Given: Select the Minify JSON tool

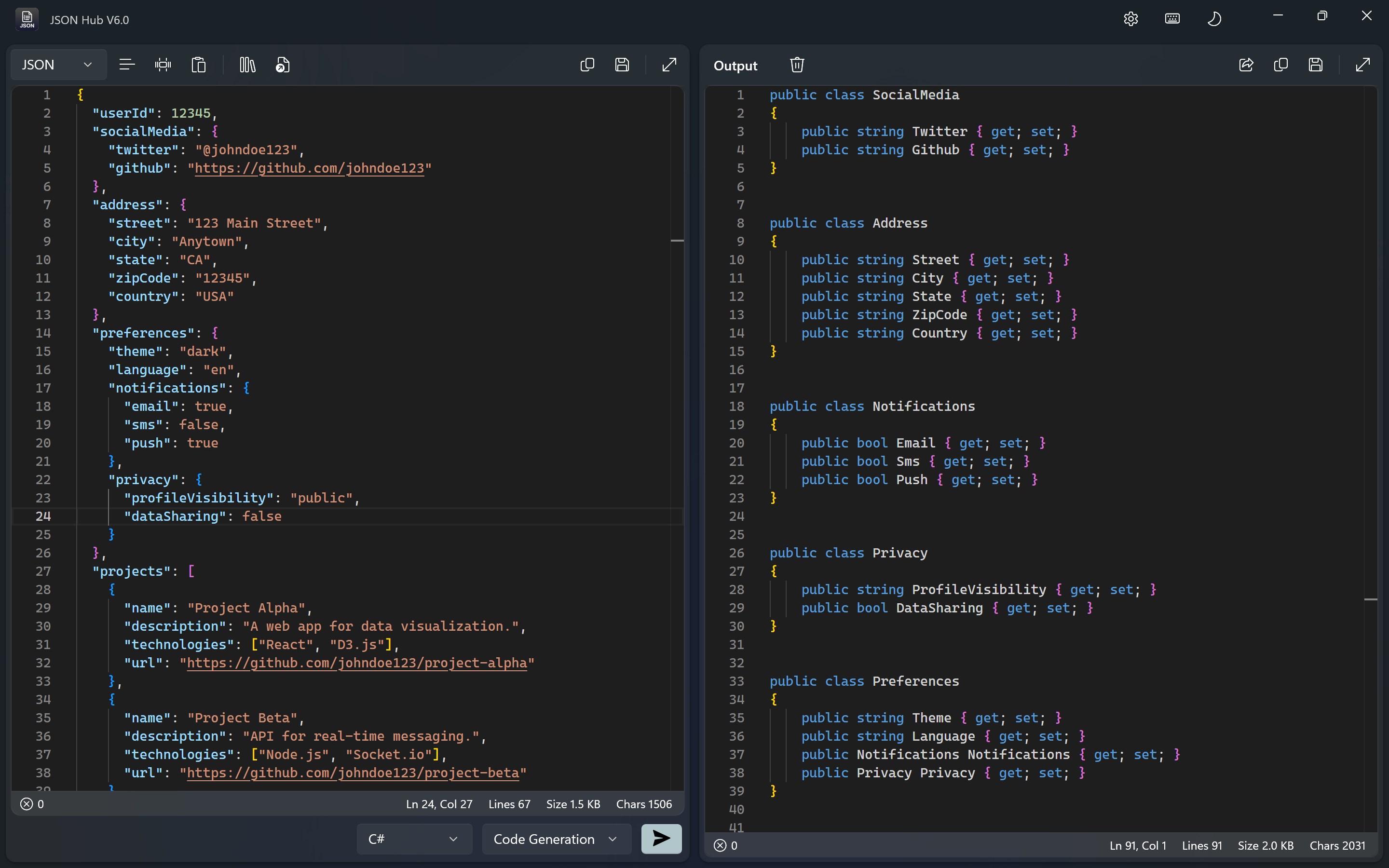Looking at the screenshot, I should pyautogui.click(x=163, y=64).
